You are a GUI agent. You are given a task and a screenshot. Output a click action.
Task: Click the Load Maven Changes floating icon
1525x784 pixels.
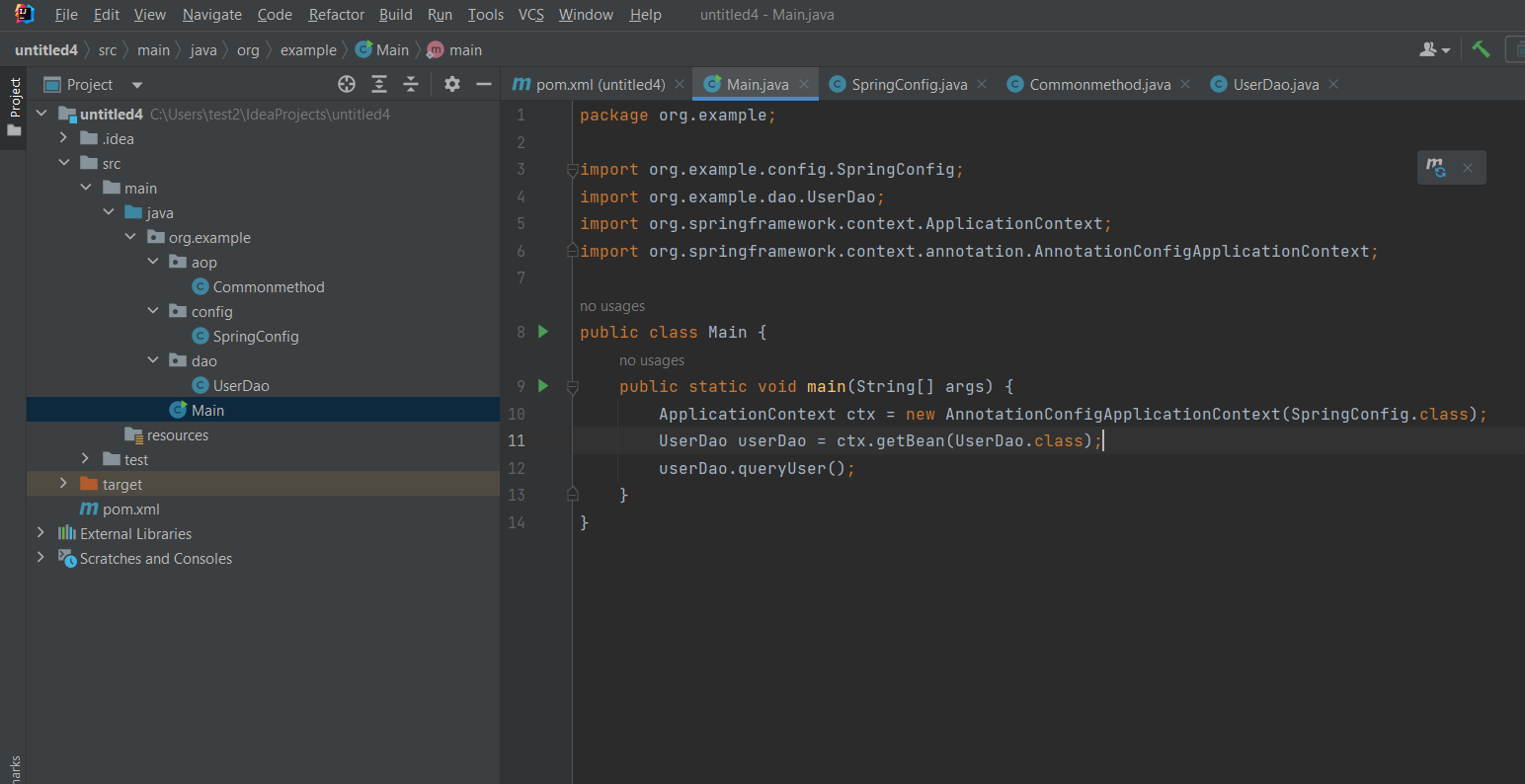click(1436, 168)
